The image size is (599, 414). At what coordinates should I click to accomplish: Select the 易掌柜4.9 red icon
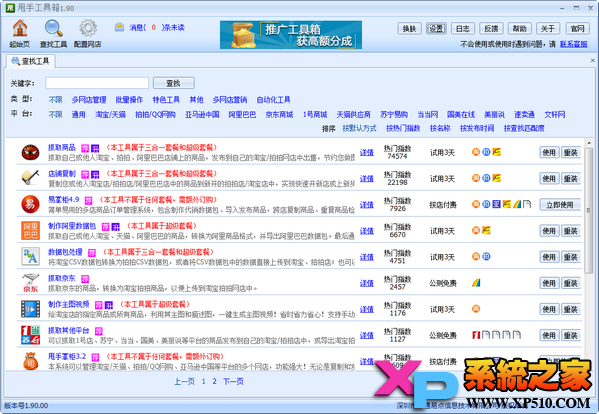click(30, 204)
